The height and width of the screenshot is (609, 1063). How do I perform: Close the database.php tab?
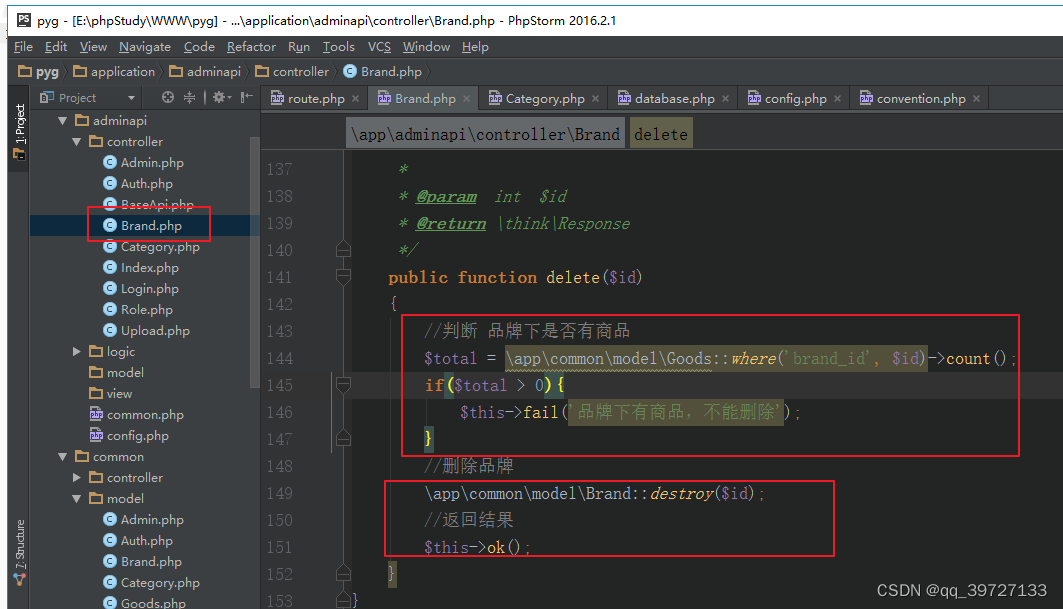click(725, 98)
